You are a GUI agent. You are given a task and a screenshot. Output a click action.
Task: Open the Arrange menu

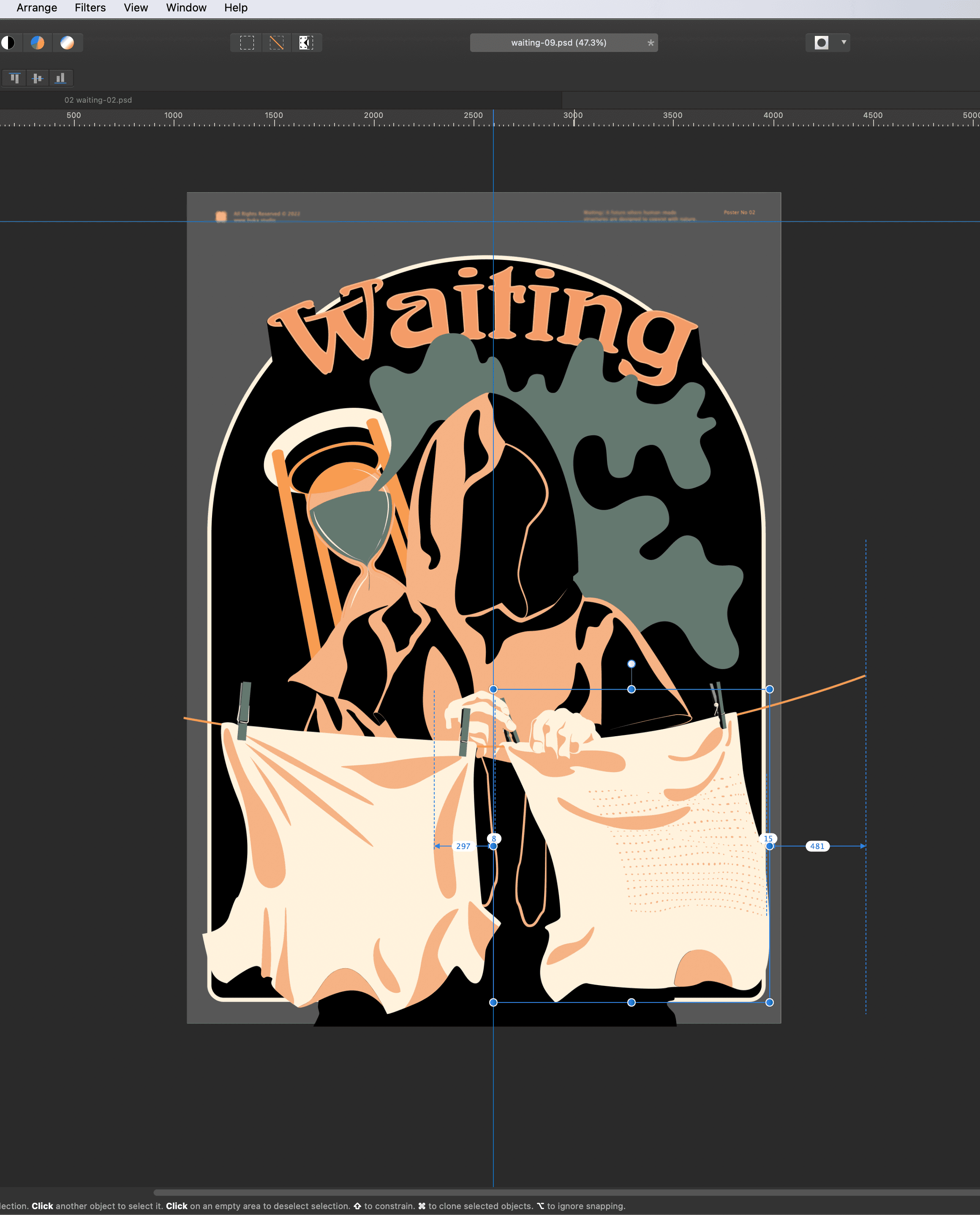36,7
